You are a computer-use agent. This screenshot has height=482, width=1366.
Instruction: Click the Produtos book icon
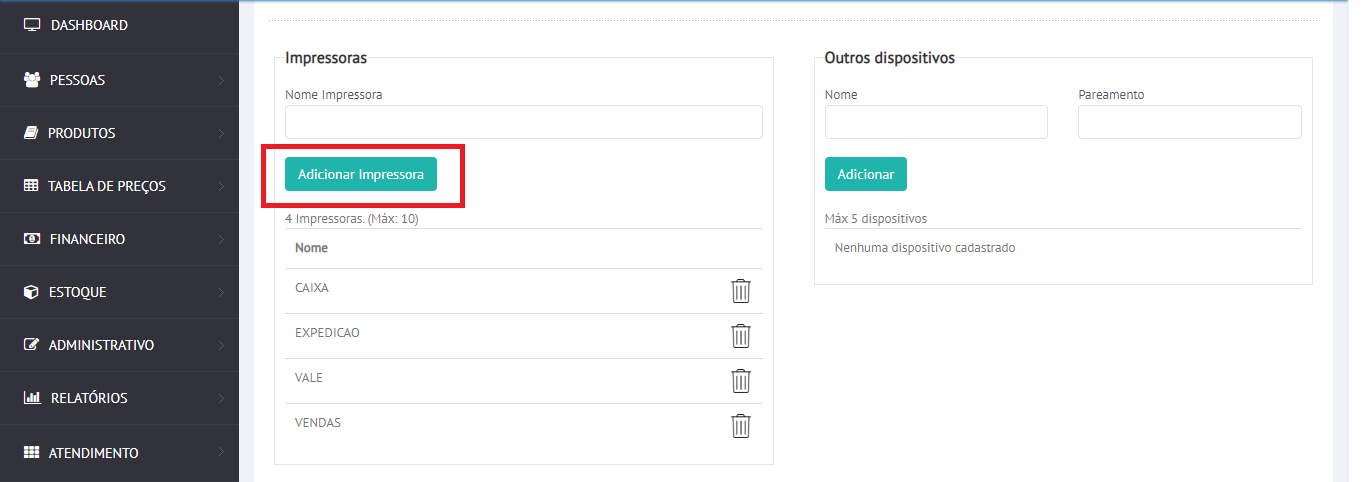pyautogui.click(x=31, y=133)
